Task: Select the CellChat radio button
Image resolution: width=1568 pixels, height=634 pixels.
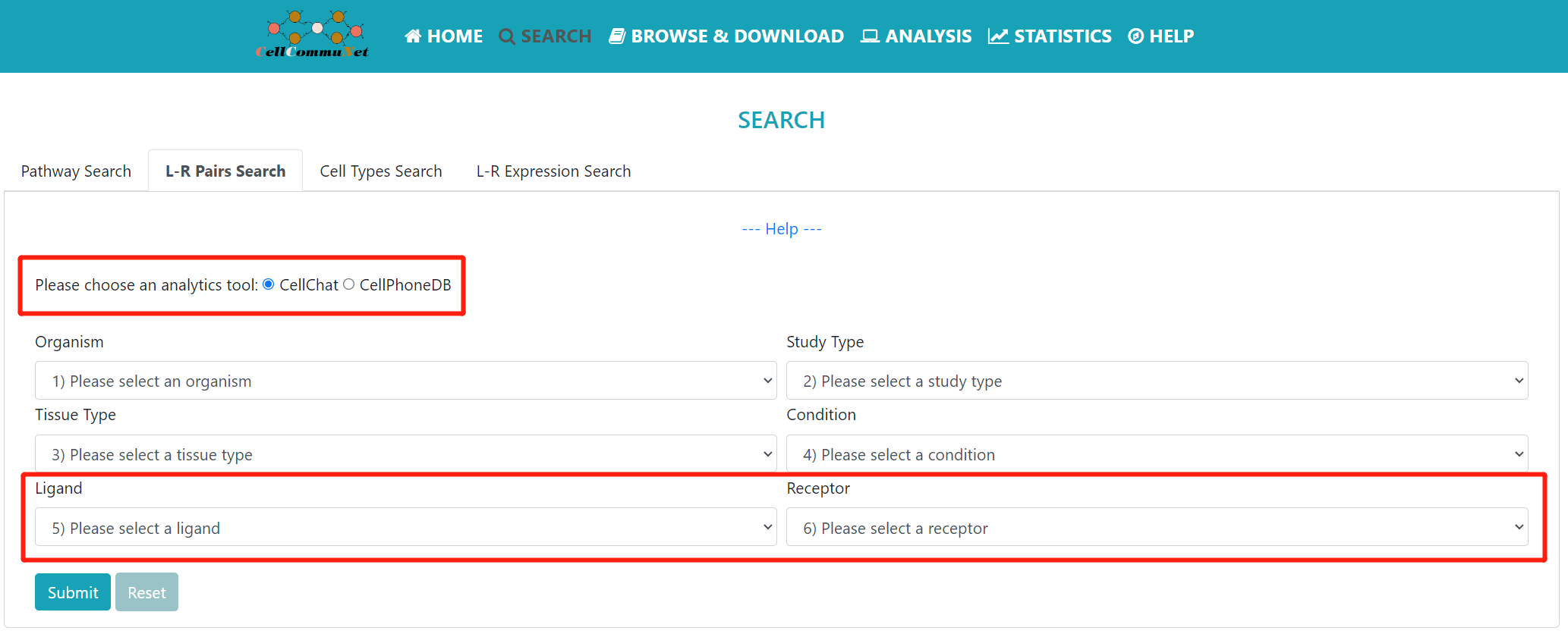Action: [269, 284]
